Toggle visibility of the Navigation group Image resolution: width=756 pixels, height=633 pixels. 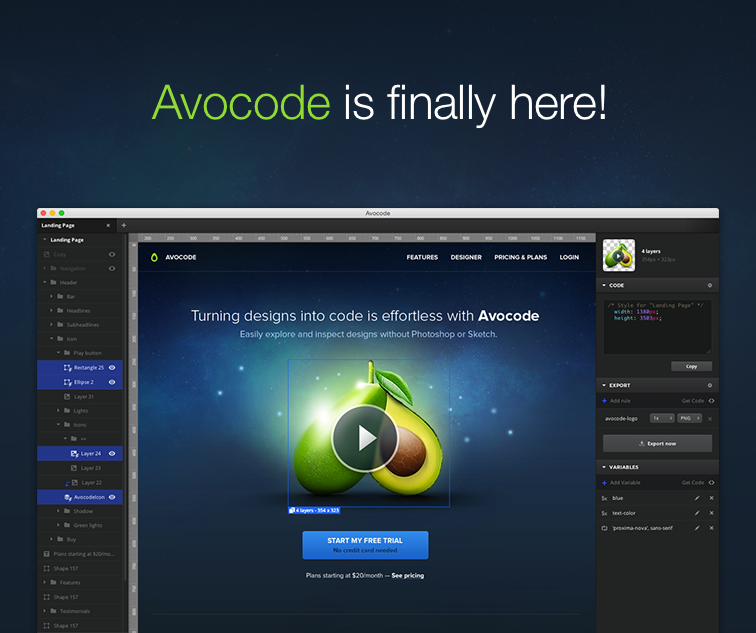click(112, 269)
